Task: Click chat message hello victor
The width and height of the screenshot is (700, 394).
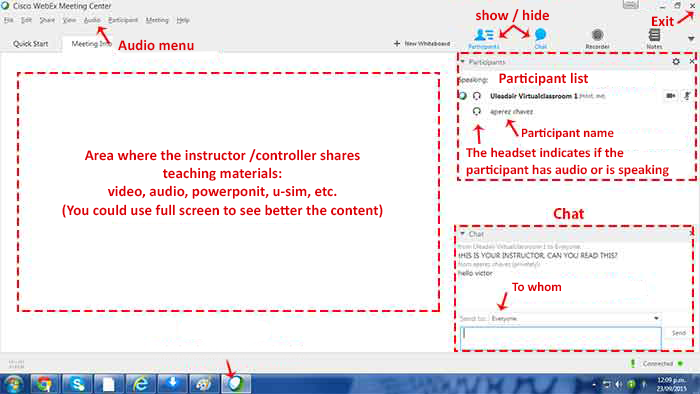Action: point(475,273)
